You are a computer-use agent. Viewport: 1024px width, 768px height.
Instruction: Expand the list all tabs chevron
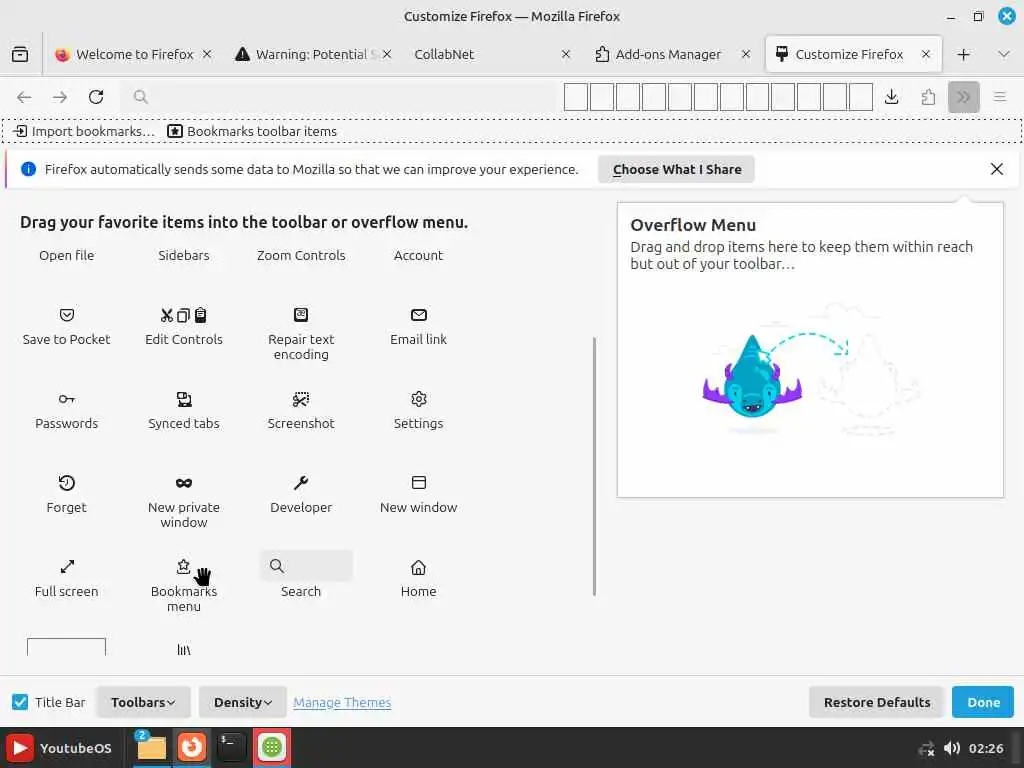(x=1004, y=54)
